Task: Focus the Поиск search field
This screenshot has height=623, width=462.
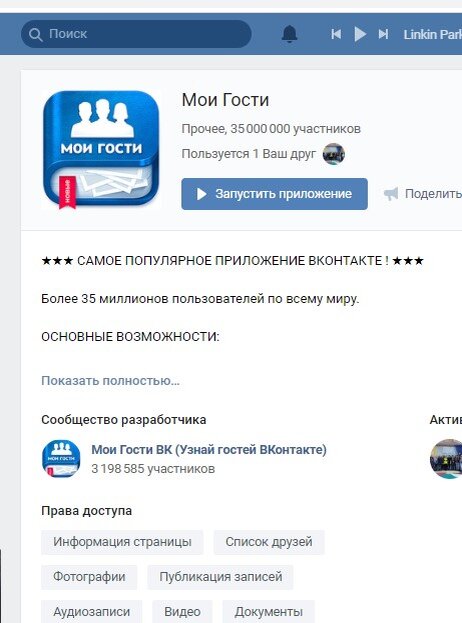Action: [x=136, y=34]
